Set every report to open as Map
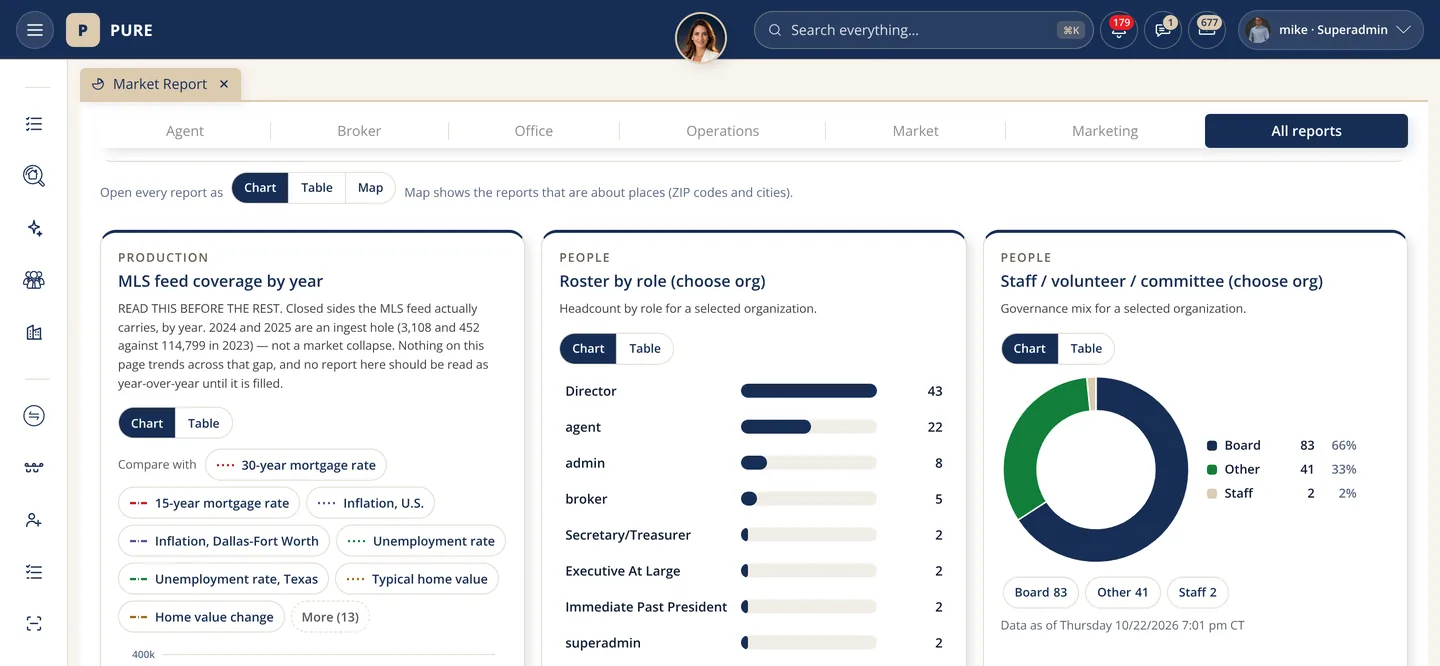The image size is (1440, 666). tap(370, 188)
